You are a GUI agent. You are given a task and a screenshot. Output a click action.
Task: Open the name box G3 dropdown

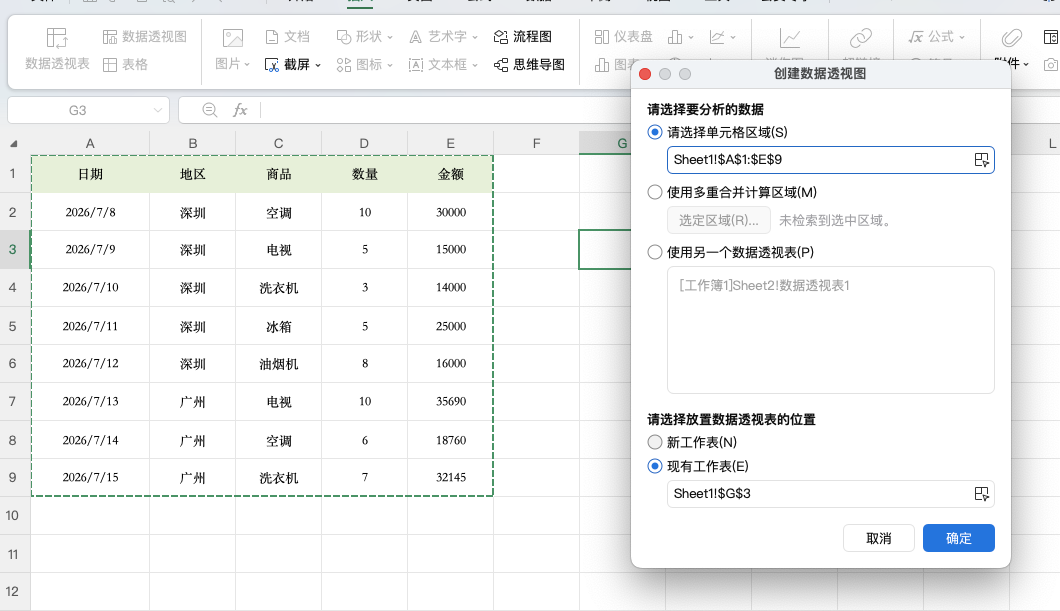pyautogui.click(x=158, y=110)
